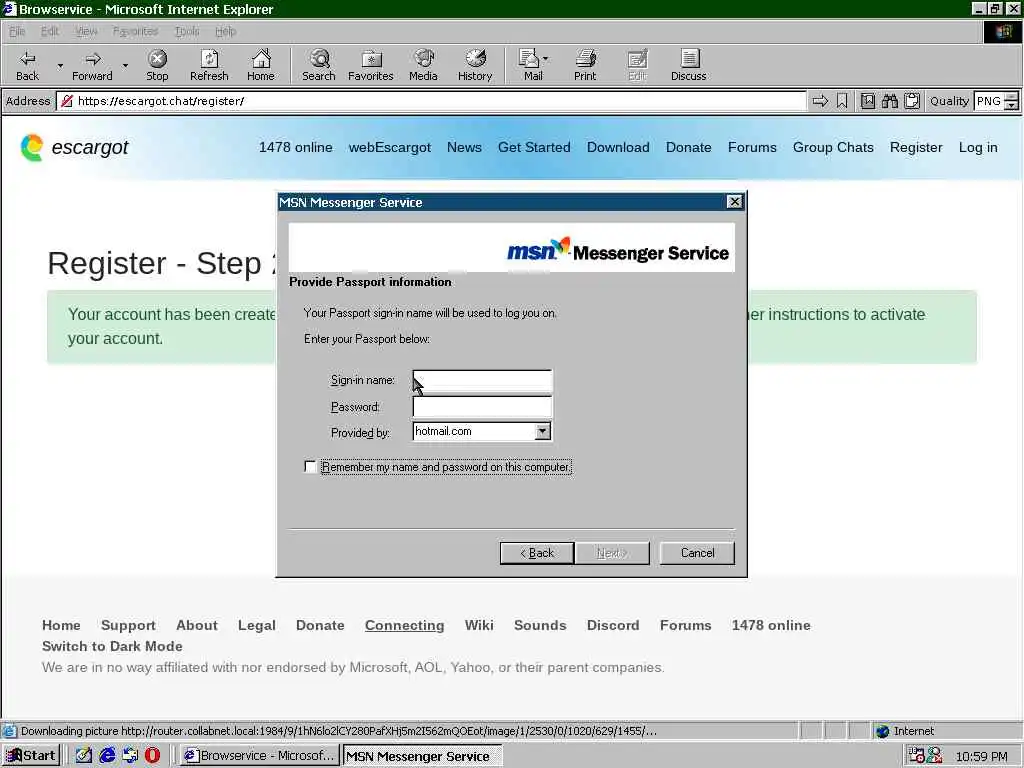Click the Password input field
Image resolution: width=1024 pixels, height=768 pixels.
click(483, 407)
